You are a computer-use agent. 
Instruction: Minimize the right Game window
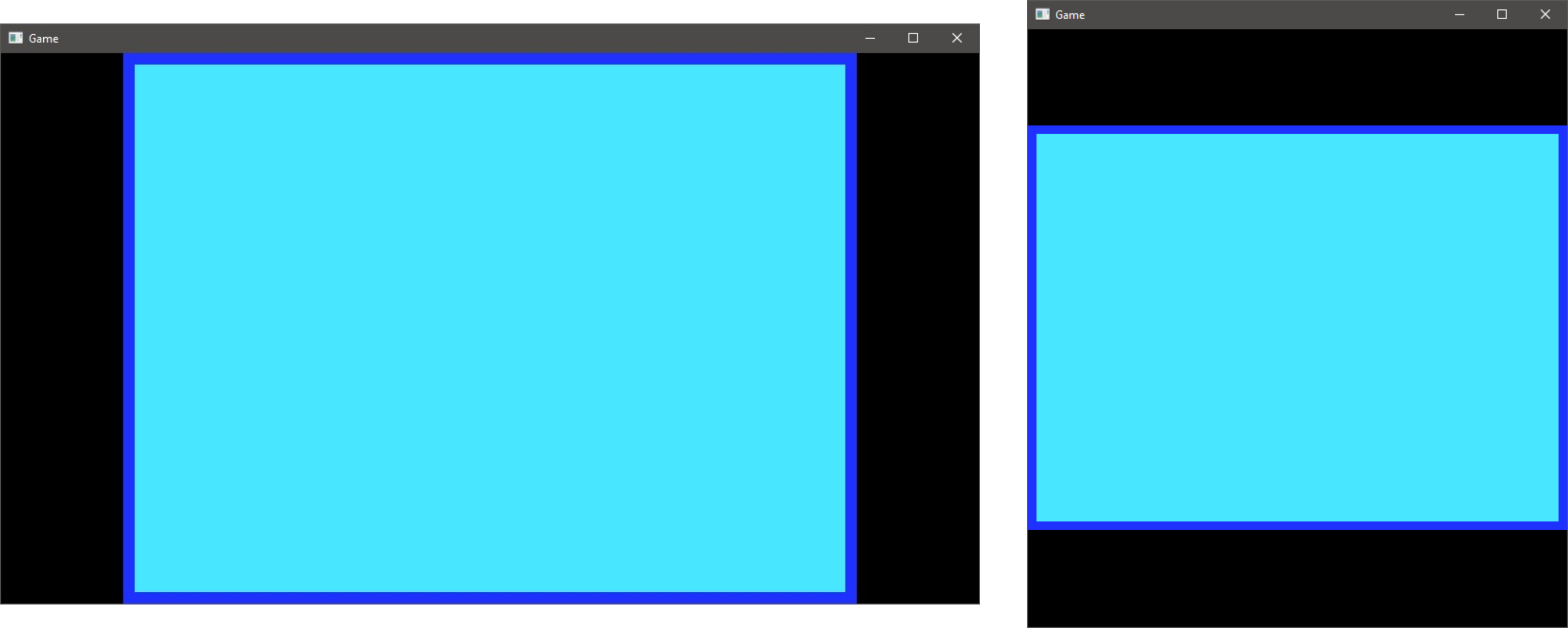click(x=1459, y=15)
